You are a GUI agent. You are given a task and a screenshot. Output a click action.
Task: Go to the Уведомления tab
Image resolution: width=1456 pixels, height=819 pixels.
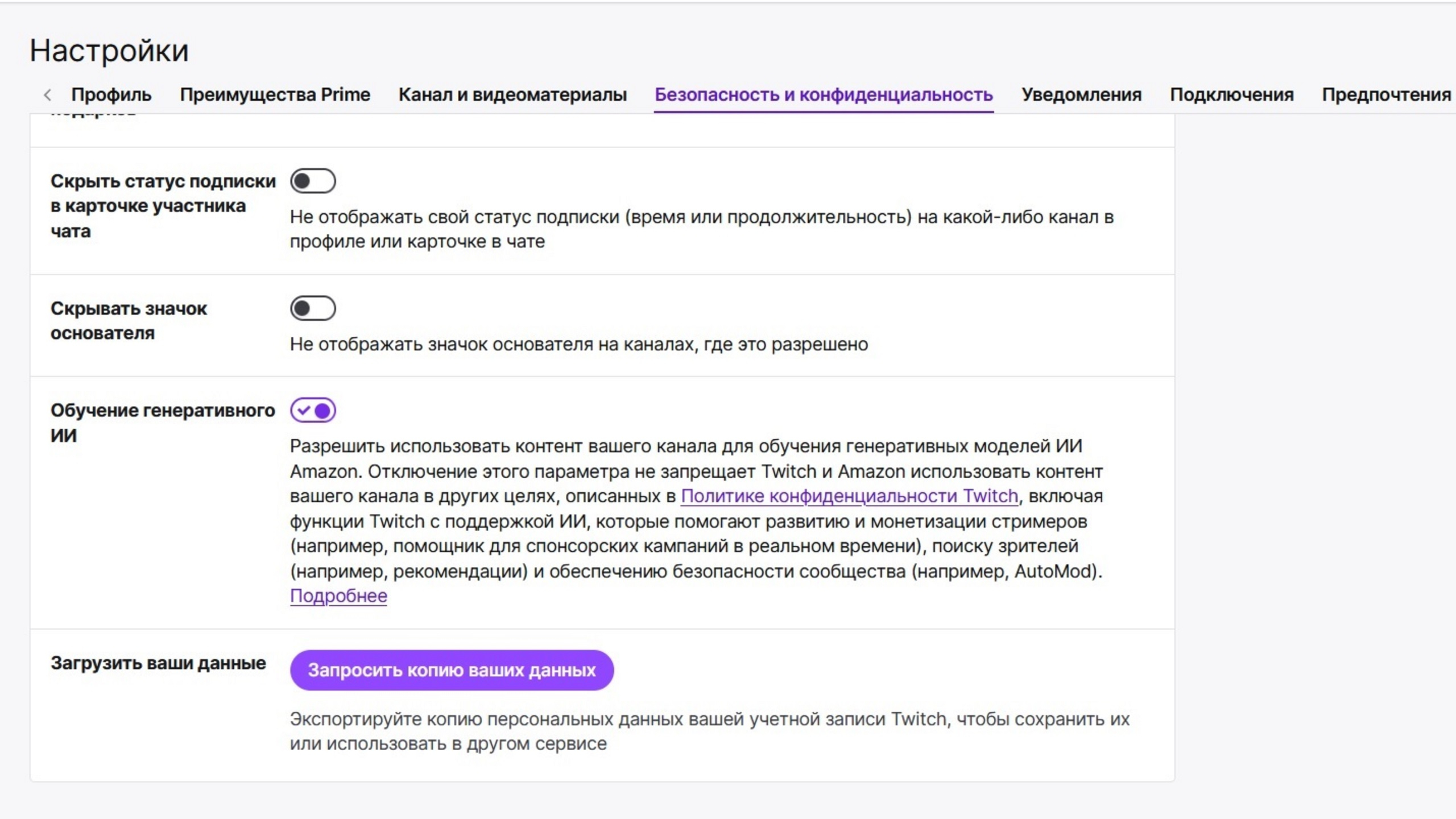[1081, 94]
